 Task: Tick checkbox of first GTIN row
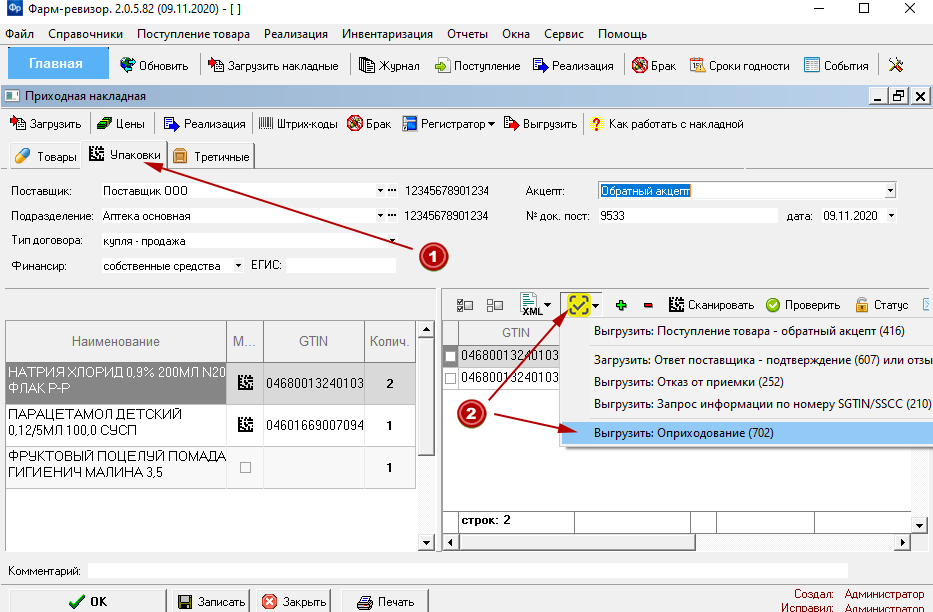point(450,356)
